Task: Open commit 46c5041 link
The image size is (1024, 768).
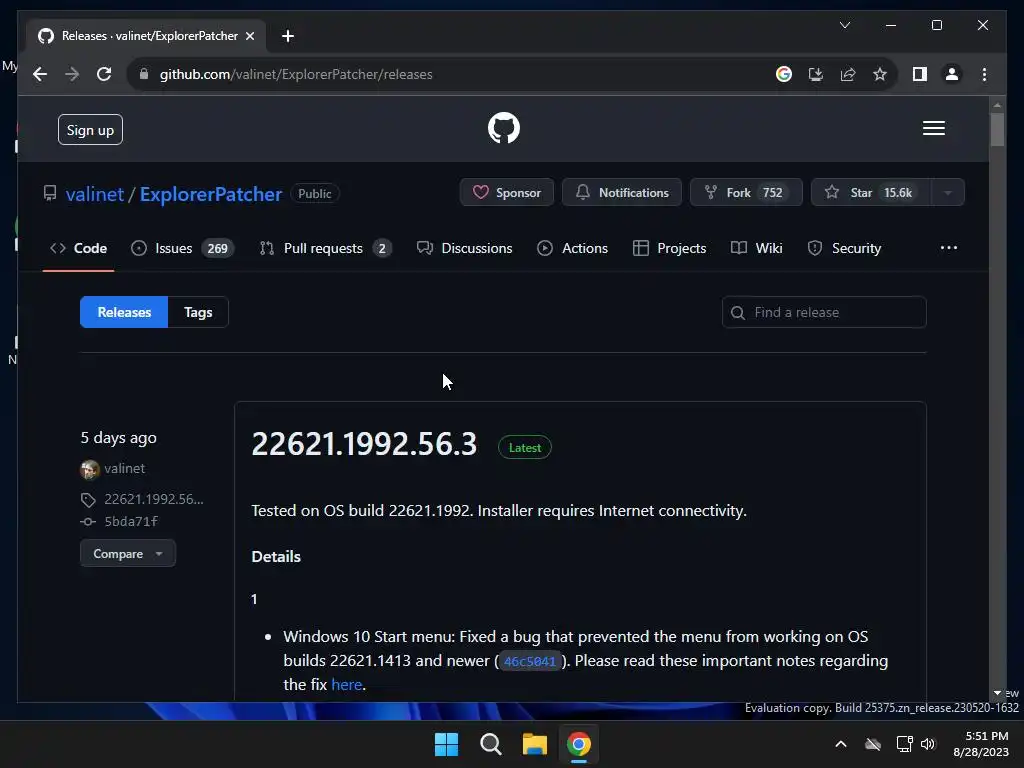Action: coord(530,662)
